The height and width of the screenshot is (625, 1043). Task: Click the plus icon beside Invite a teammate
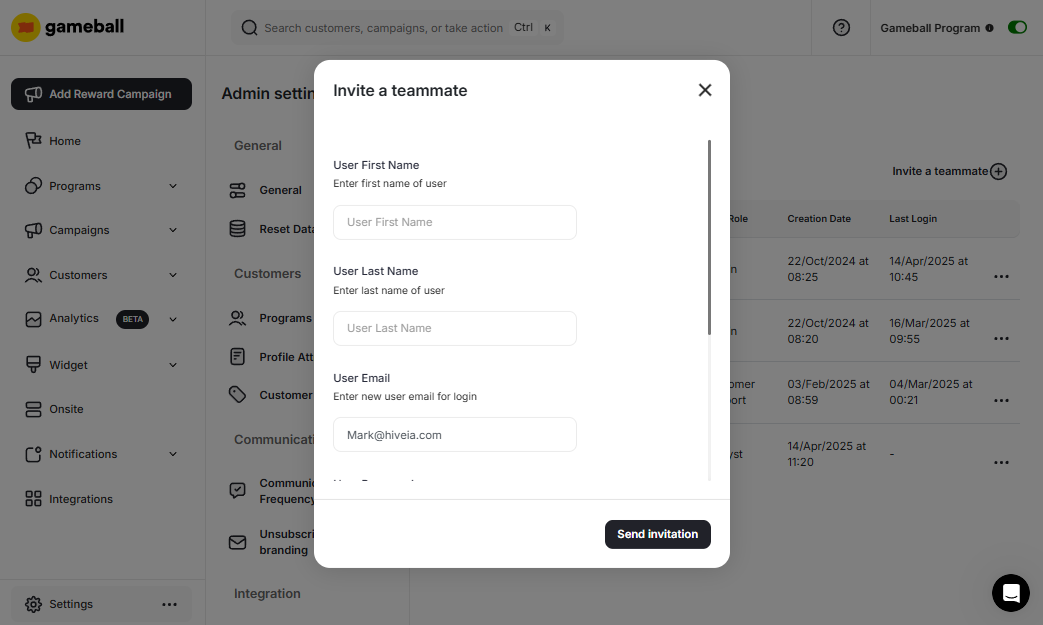click(x=998, y=171)
